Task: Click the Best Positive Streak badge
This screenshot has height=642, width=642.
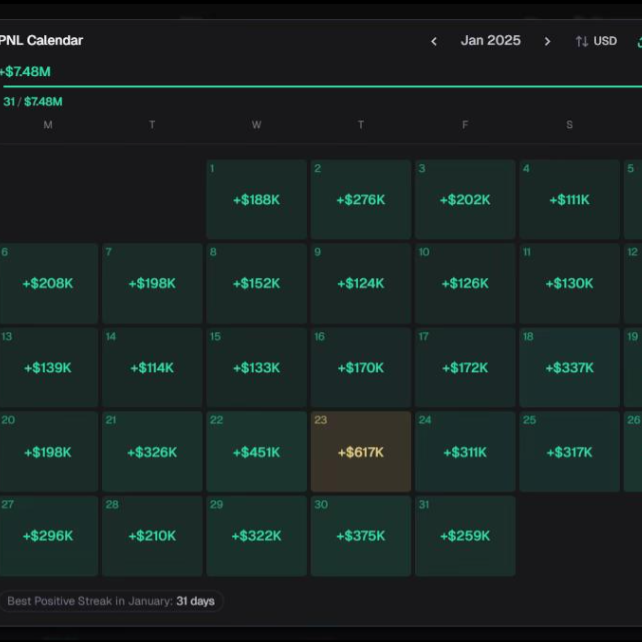Action: pos(111,601)
